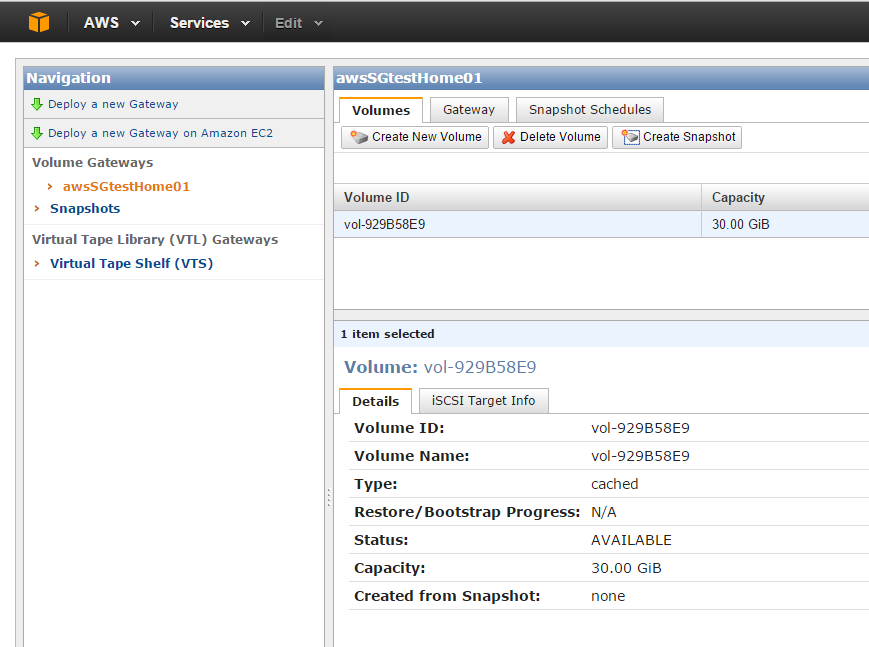This screenshot has width=869, height=647.
Task: Select the Details tab
Action: click(x=375, y=401)
